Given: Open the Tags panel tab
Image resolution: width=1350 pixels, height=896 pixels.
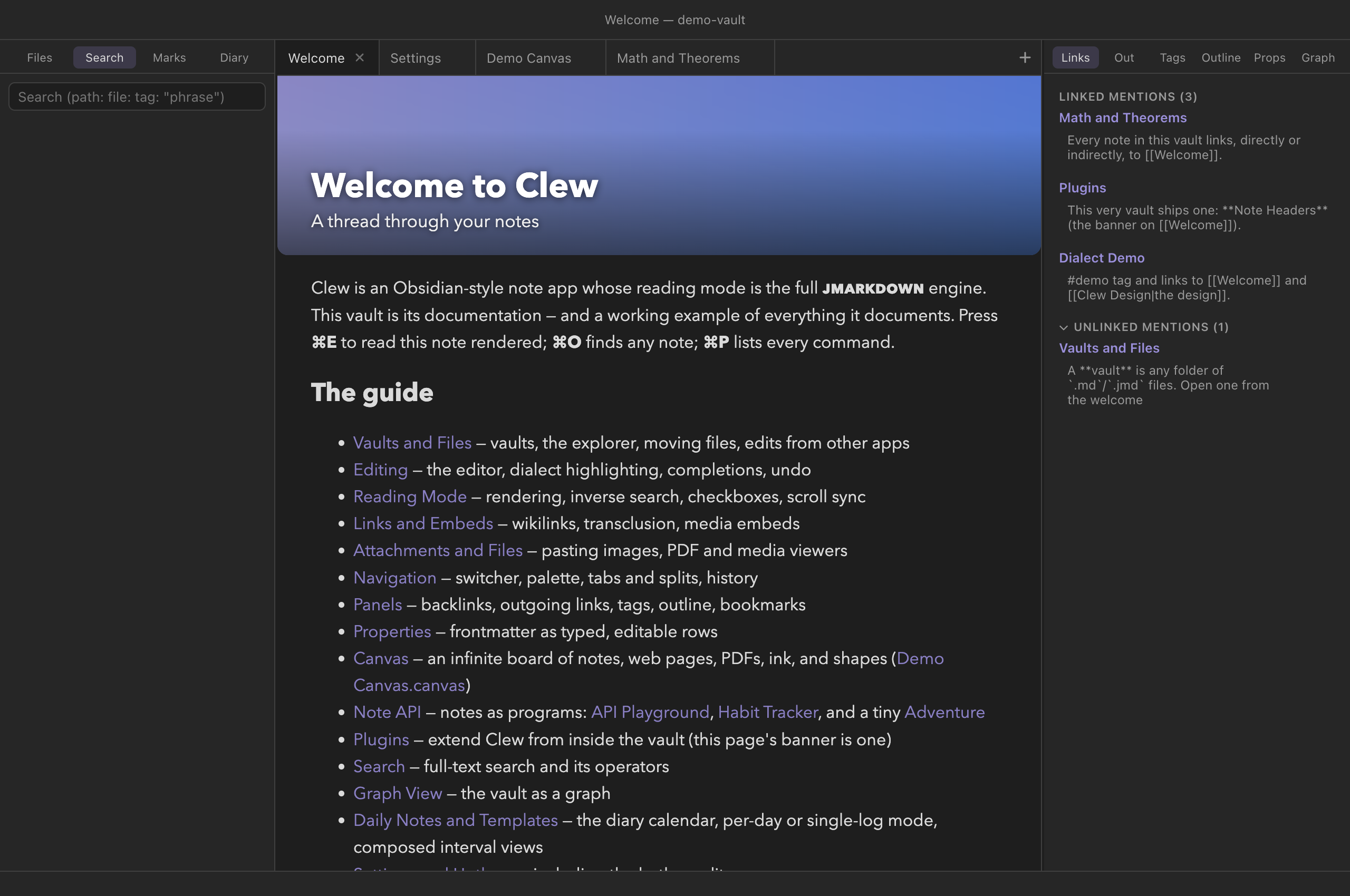Looking at the screenshot, I should (1172, 58).
